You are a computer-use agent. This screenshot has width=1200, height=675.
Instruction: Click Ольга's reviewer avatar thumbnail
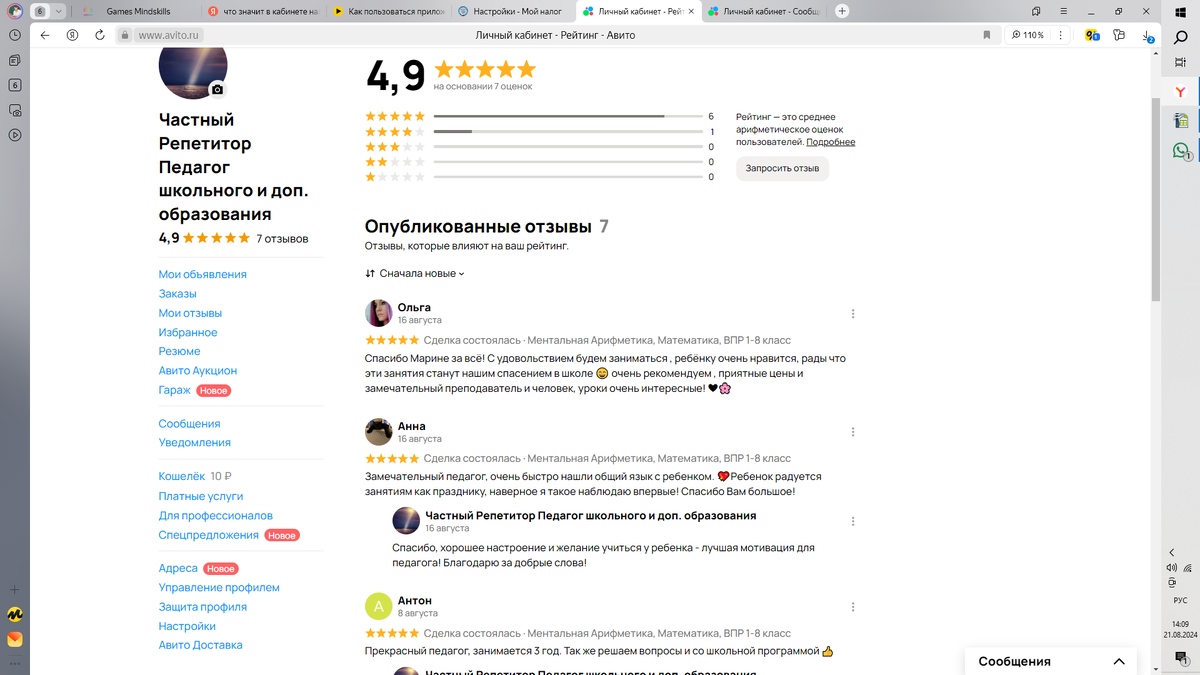(x=378, y=313)
